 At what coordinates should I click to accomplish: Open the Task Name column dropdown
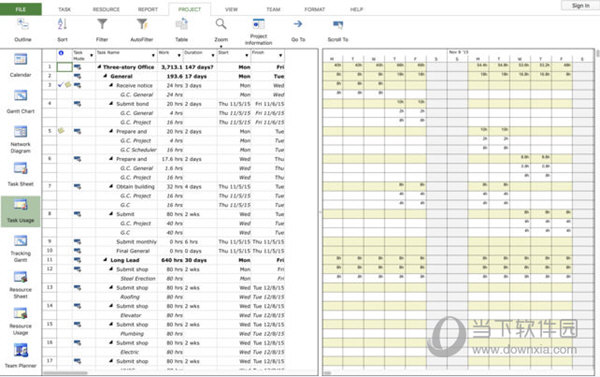(x=153, y=56)
